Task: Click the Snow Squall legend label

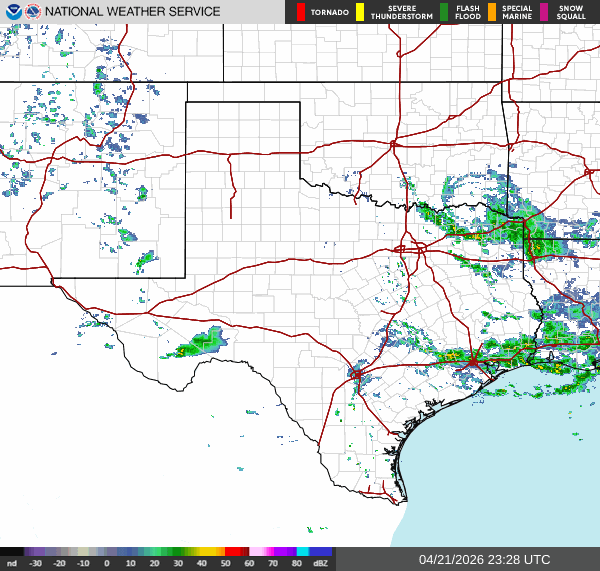Action: click(x=572, y=12)
